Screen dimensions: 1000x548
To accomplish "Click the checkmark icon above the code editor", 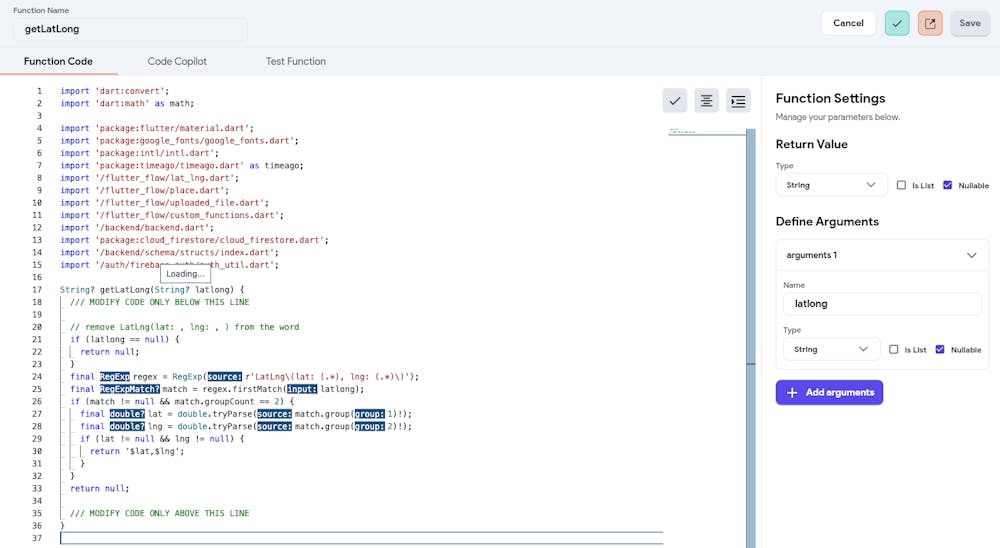I will coord(675,101).
